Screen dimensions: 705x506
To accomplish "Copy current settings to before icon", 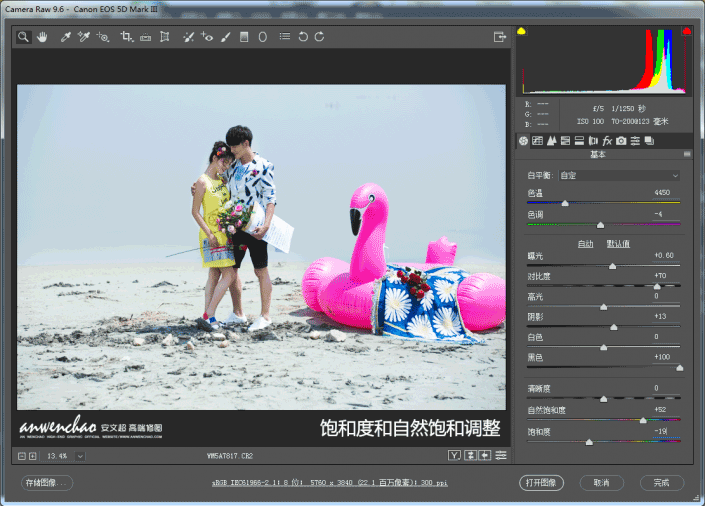I will tap(485, 456).
